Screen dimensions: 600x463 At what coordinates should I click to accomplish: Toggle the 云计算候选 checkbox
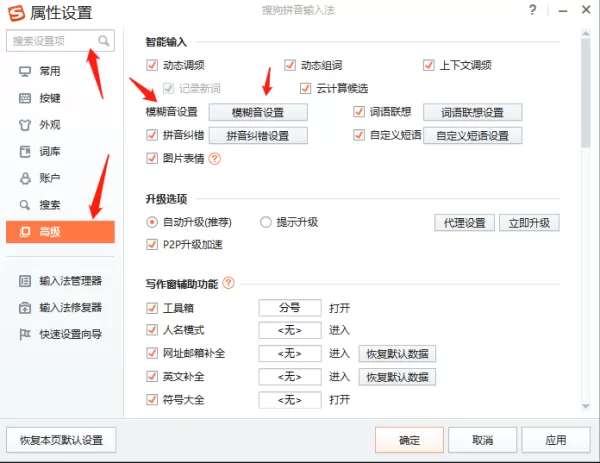(305, 88)
